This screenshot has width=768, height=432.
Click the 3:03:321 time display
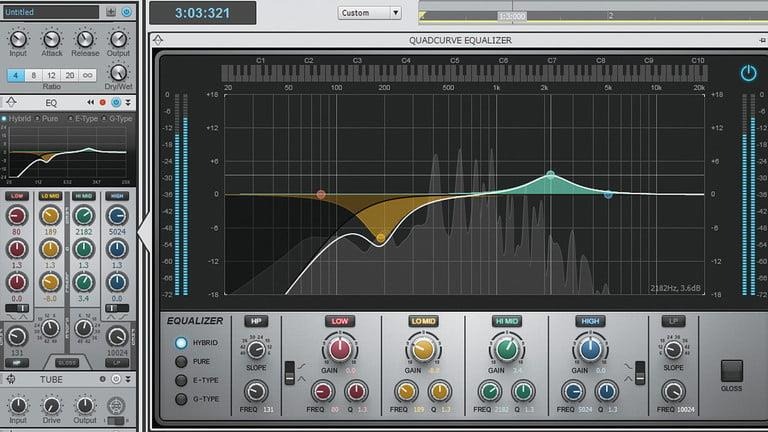point(202,13)
